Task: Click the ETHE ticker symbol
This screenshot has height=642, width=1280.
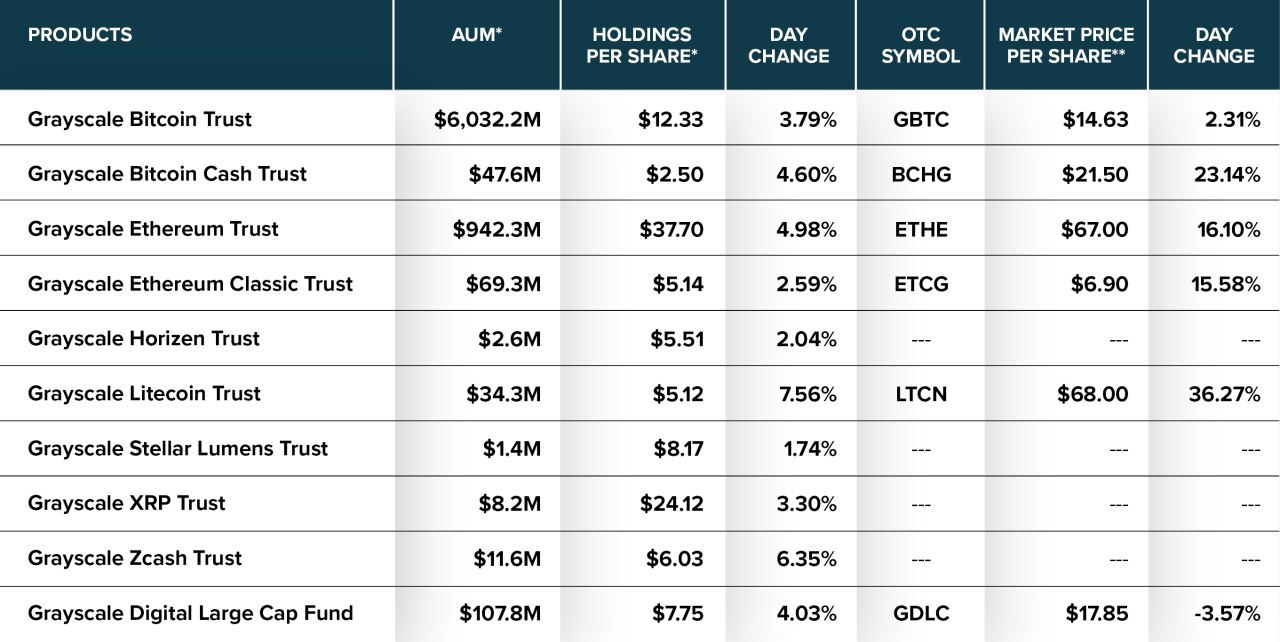Action: point(920,229)
